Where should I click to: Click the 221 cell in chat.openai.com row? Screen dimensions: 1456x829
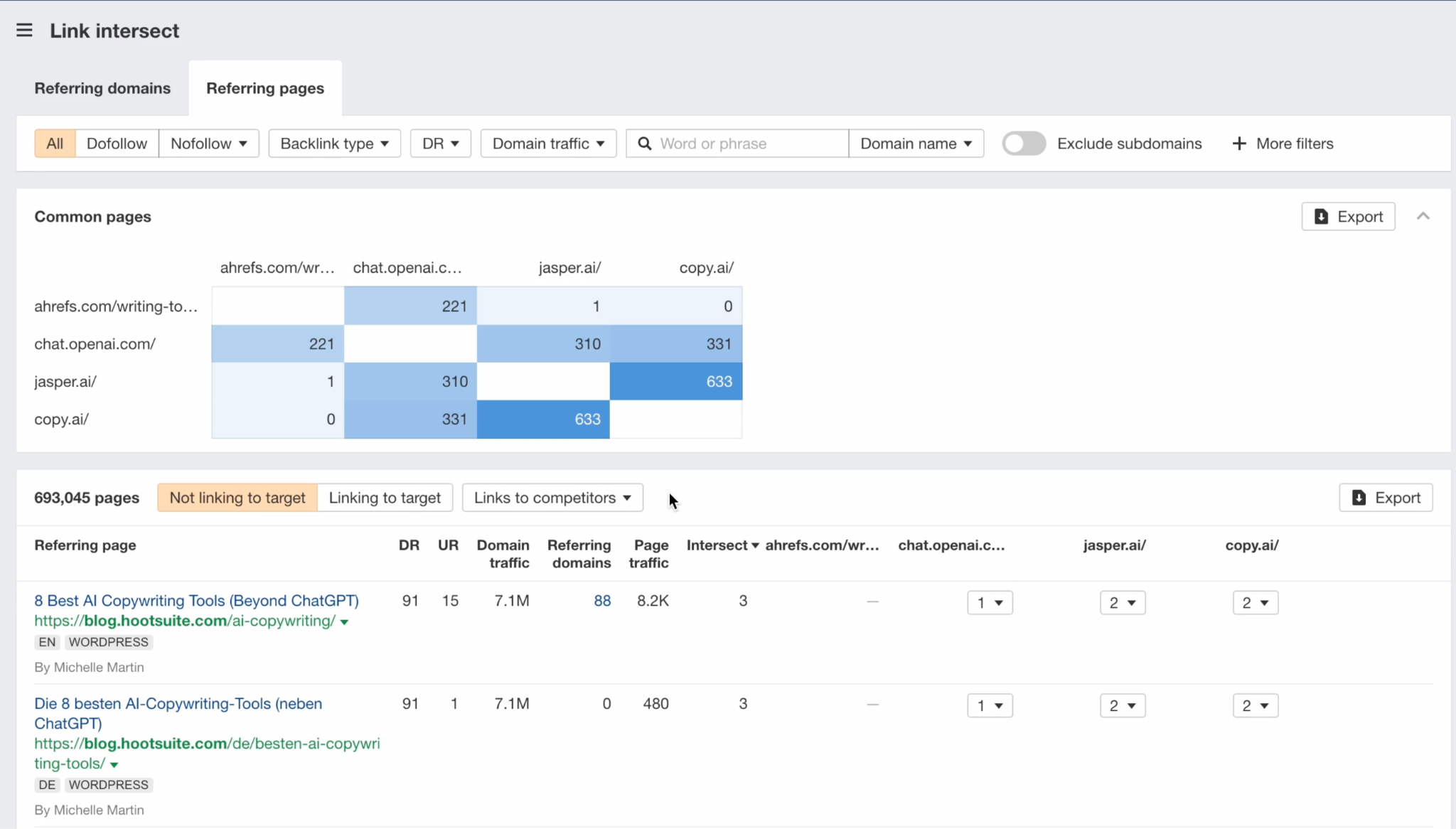278,344
